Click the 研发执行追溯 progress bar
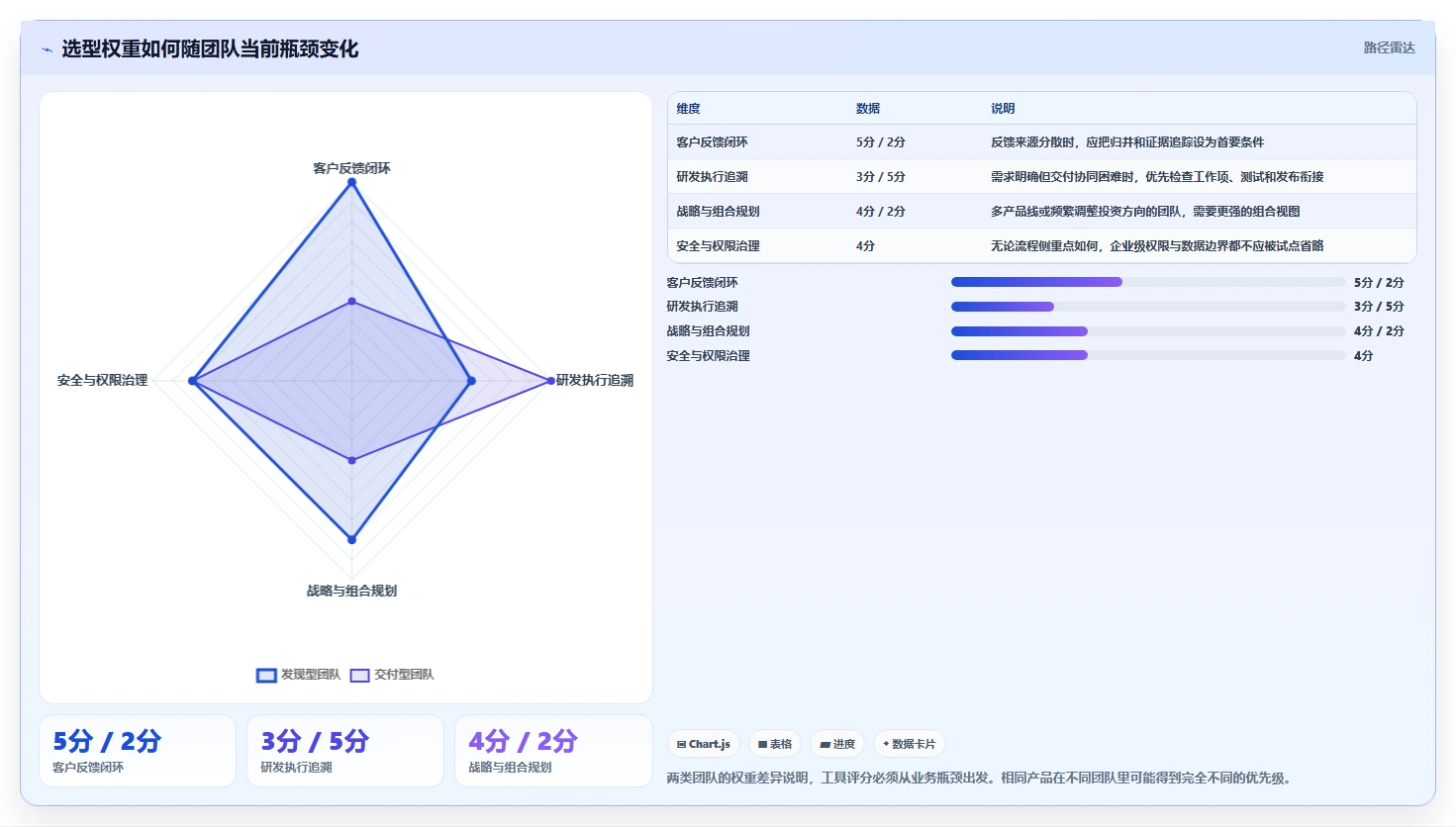Viewport: 1456px width, 827px height. [1148, 307]
